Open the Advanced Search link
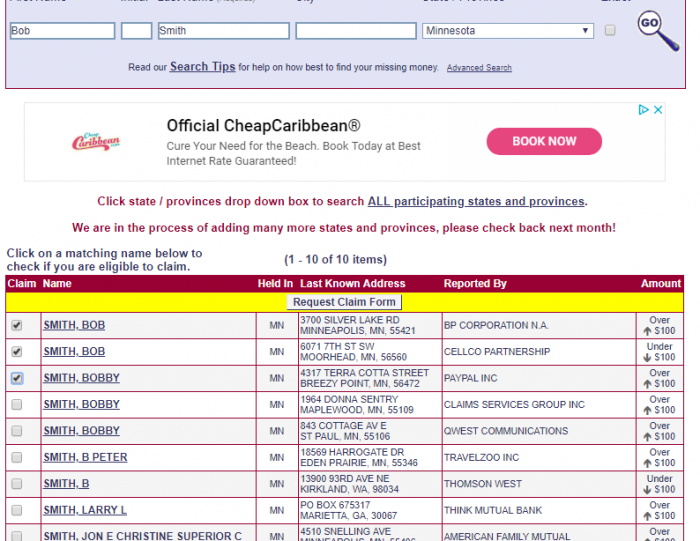The width and height of the screenshot is (700, 541). (x=479, y=68)
